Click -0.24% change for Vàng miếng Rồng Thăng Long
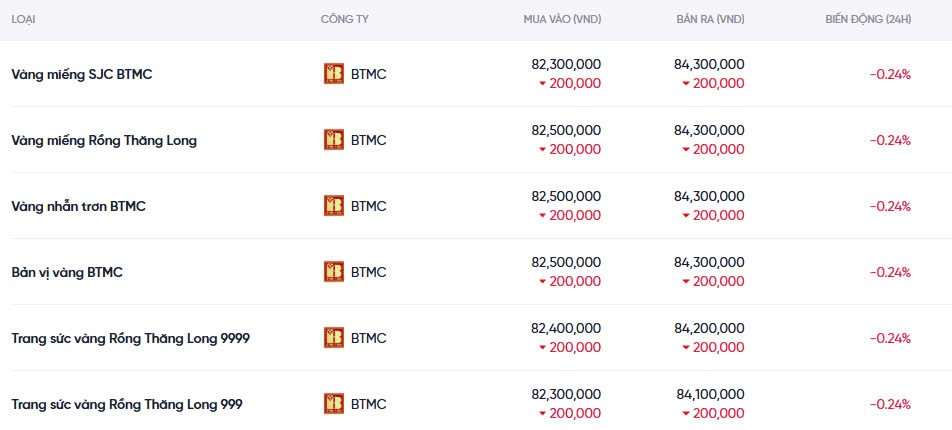Image resolution: width=952 pixels, height=430 pixels. point(889,140)
